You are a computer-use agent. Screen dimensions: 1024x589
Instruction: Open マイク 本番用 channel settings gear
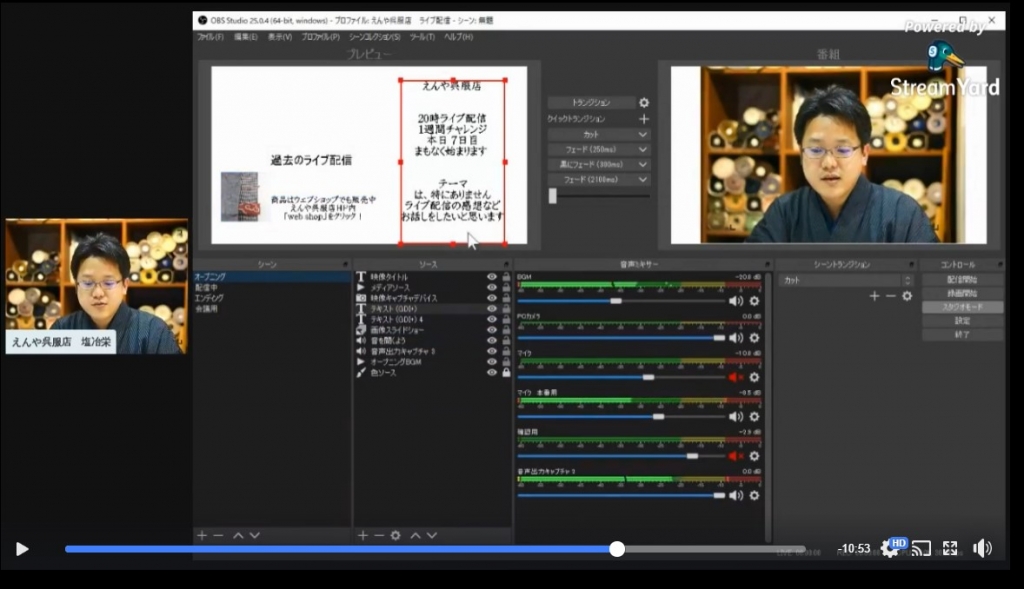754,417
